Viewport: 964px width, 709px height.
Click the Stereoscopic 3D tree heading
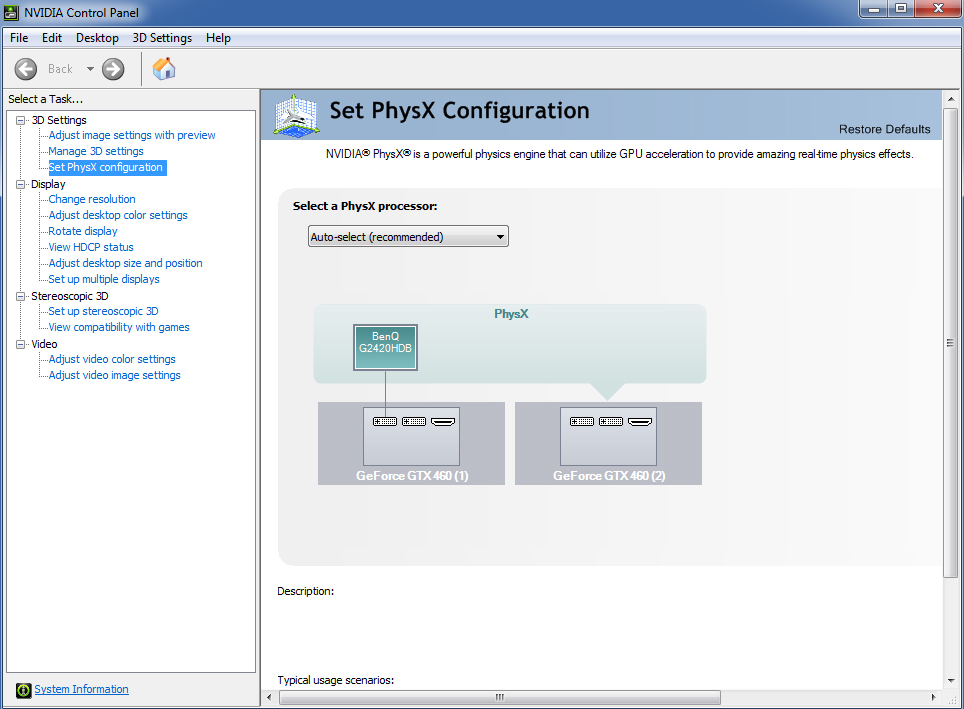(69, 296)
